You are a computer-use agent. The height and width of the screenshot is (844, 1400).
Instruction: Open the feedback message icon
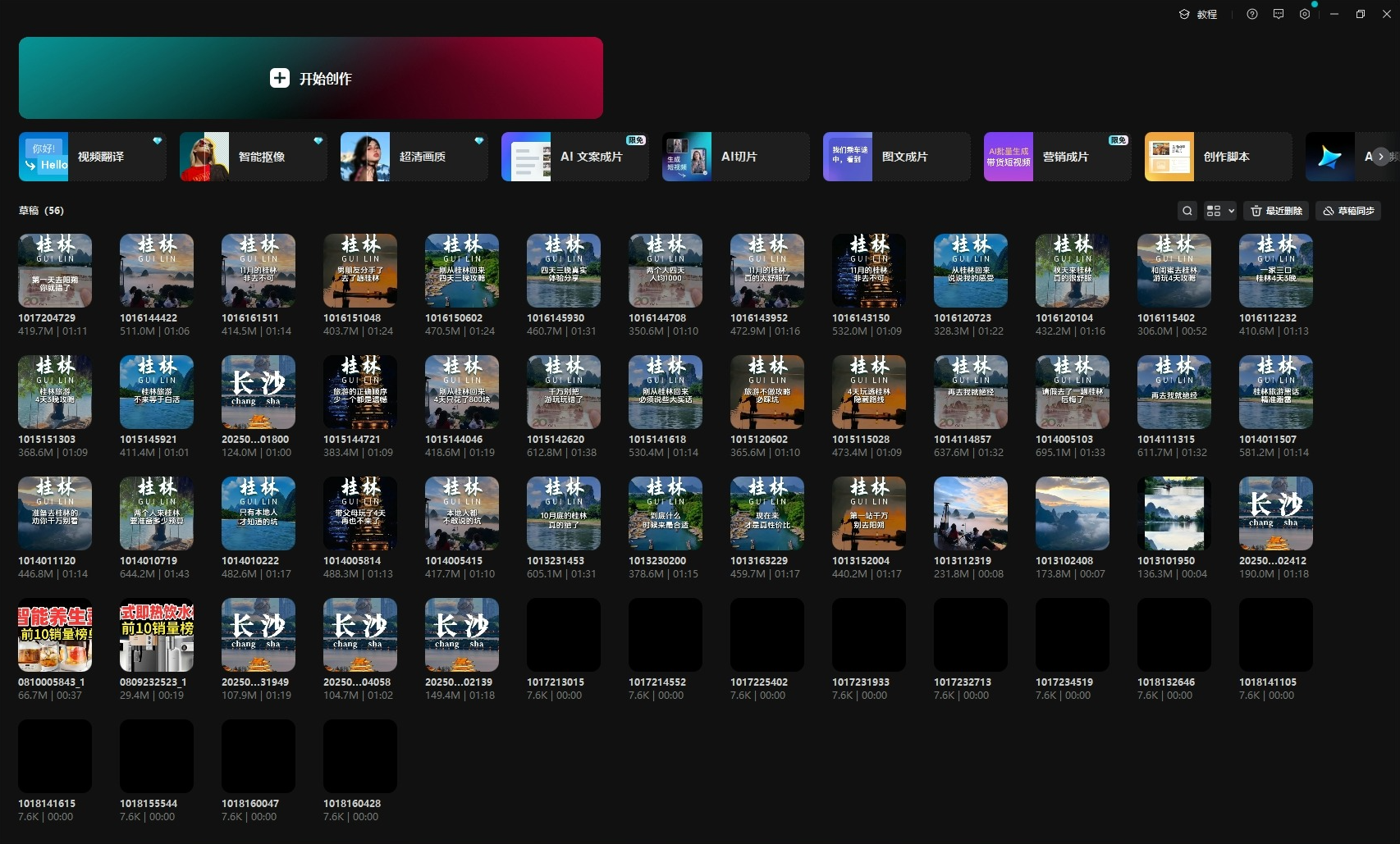pyautogui.click(x=1278, y=14)
